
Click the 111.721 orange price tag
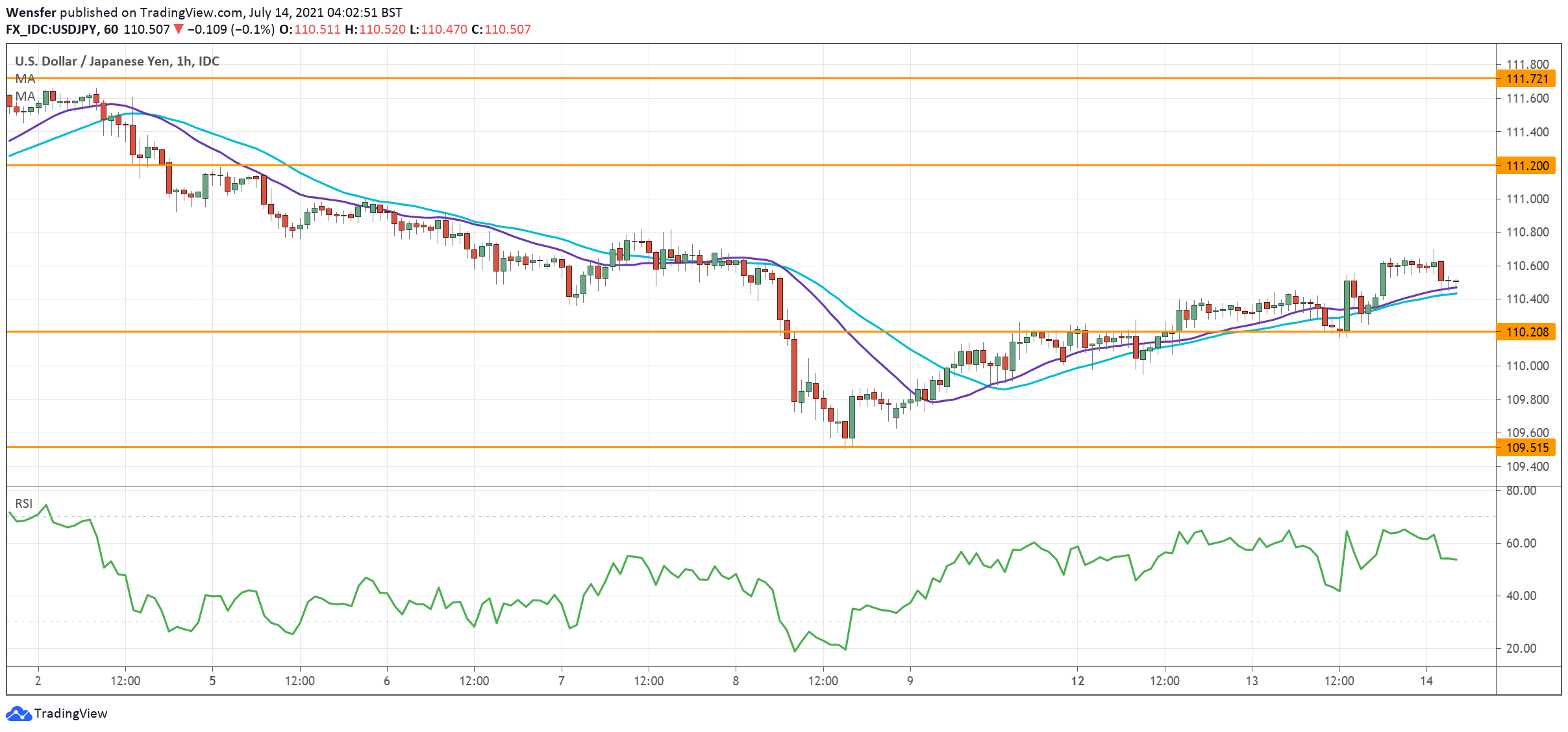1527,79
